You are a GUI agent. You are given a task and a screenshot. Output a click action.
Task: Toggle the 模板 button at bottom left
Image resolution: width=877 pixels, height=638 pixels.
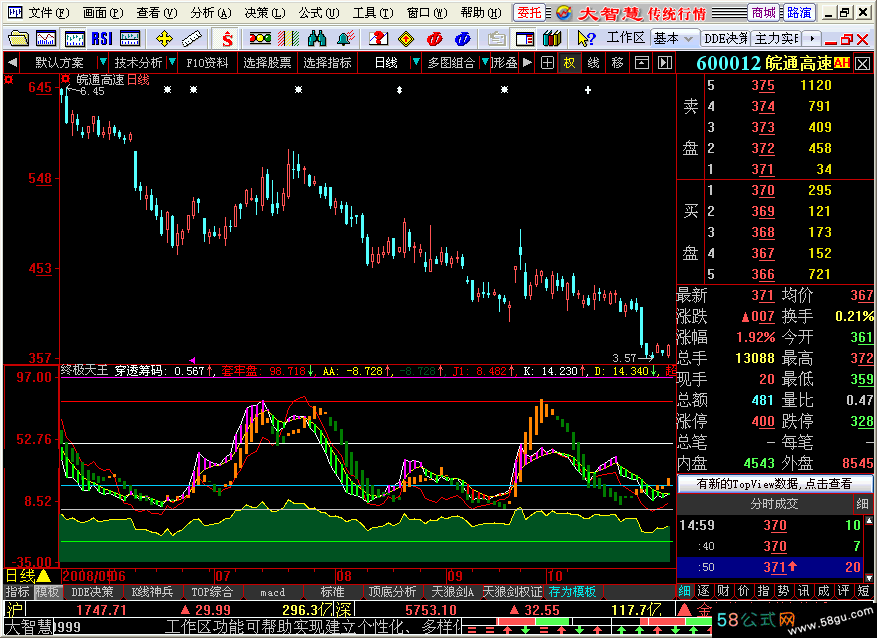pyautogui.click(x=47, y=592)
